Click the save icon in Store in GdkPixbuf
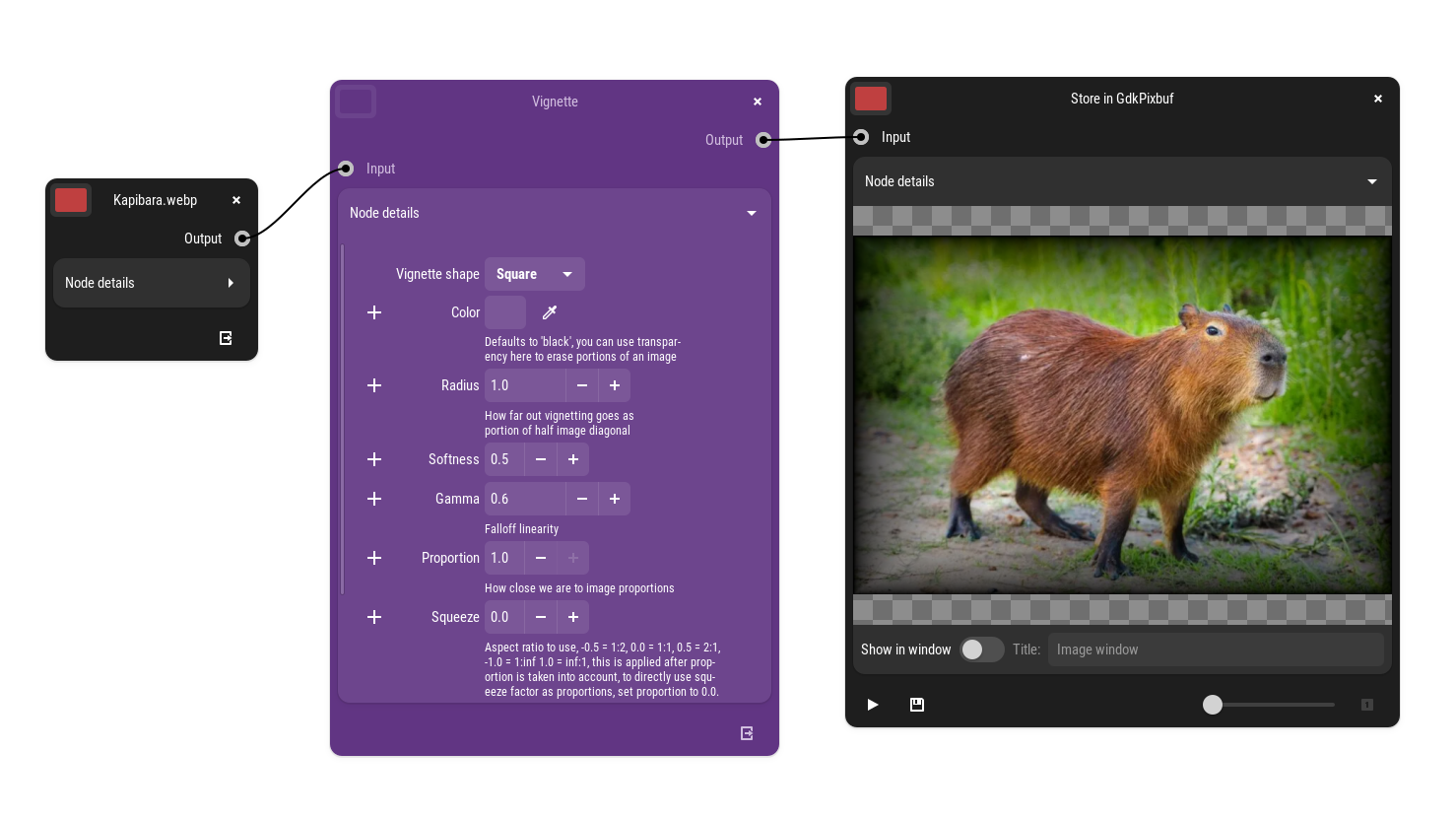The height and width of the screenshot is (820, 1456). tap(917, 705)
